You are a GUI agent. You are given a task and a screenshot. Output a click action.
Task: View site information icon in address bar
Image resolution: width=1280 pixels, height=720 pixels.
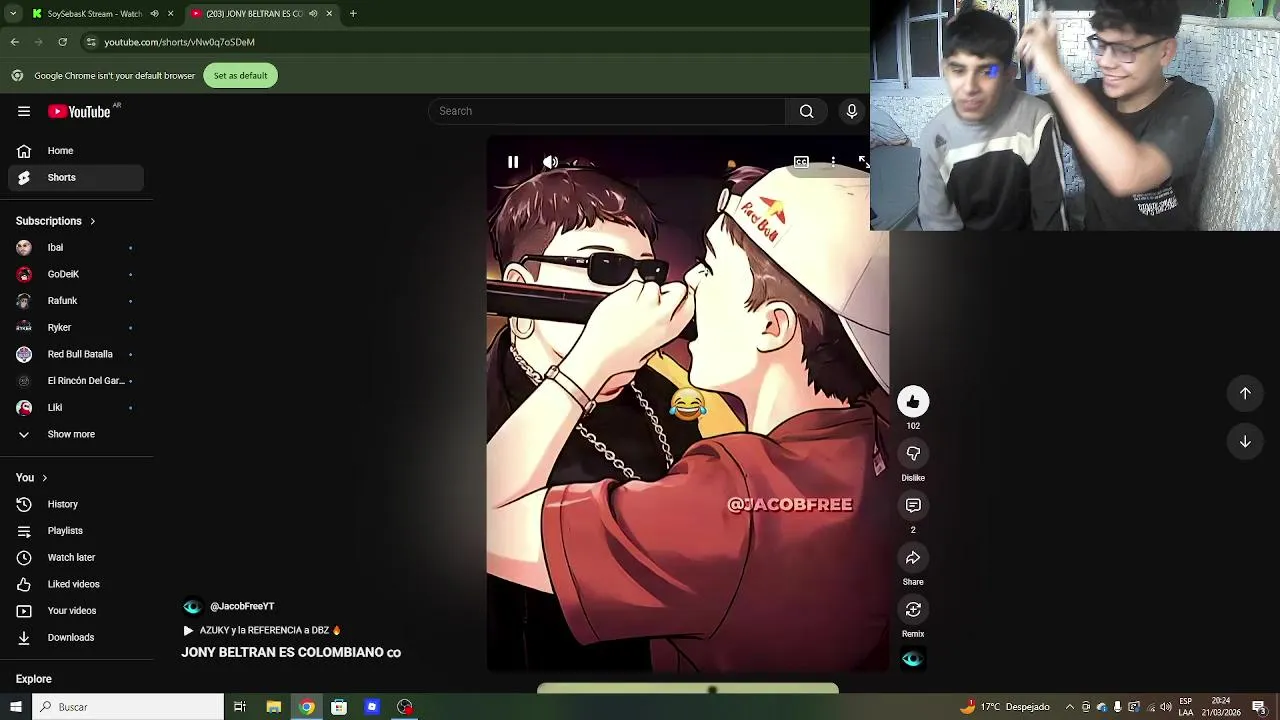(x=91, y=42)
